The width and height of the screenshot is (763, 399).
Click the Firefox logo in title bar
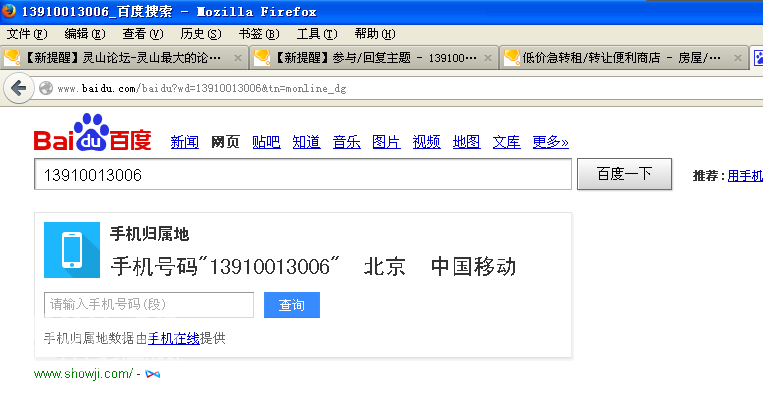click(8, 10)
